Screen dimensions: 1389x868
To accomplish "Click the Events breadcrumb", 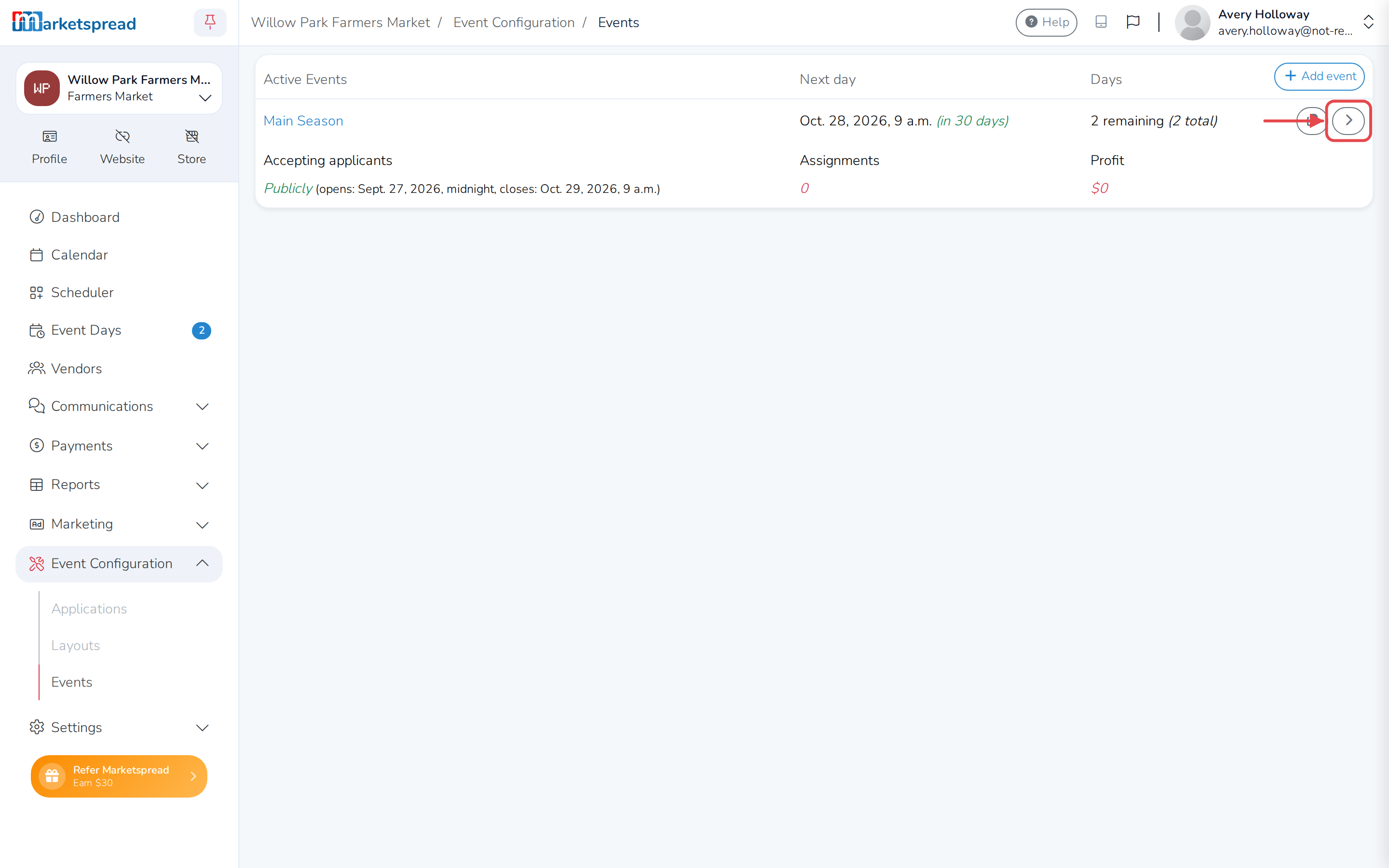I will pyautogui.click(x=618, y=22).
